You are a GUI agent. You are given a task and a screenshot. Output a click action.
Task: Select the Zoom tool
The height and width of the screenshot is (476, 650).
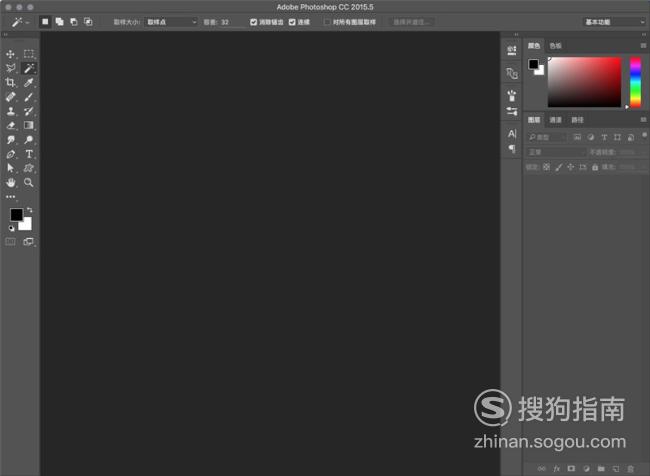point(29,182)
